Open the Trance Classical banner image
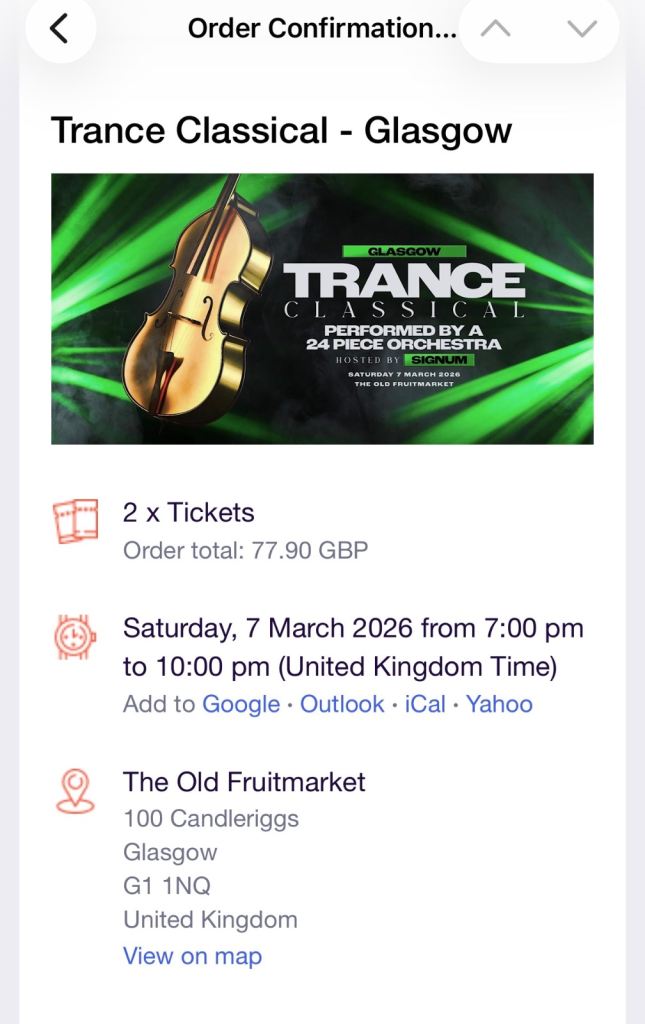The height and width of the screenshot is (1024, 645). 322,309
